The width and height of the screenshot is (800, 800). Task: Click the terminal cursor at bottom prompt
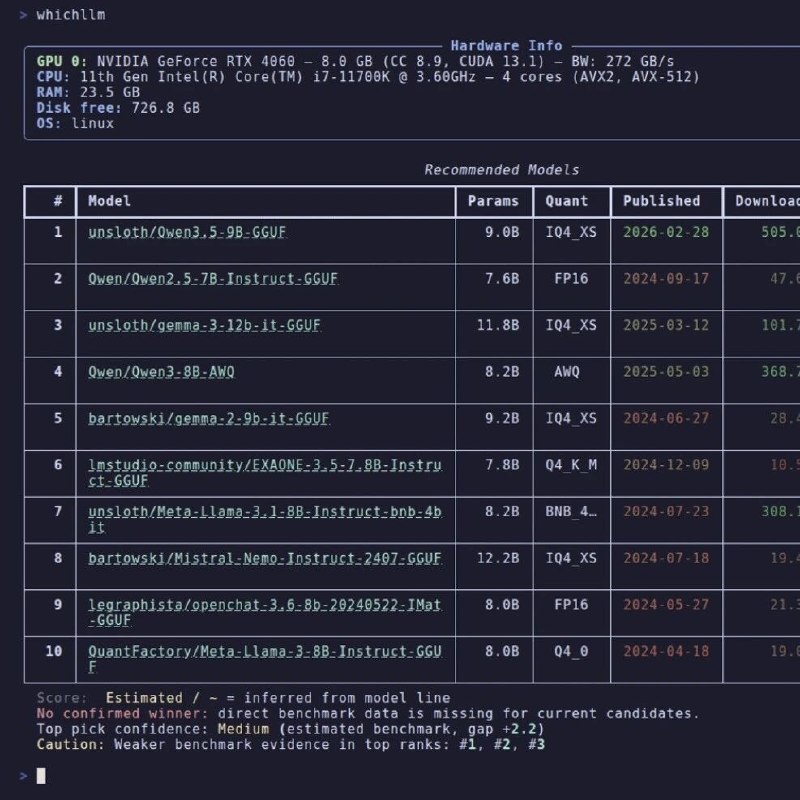[41, 776]
